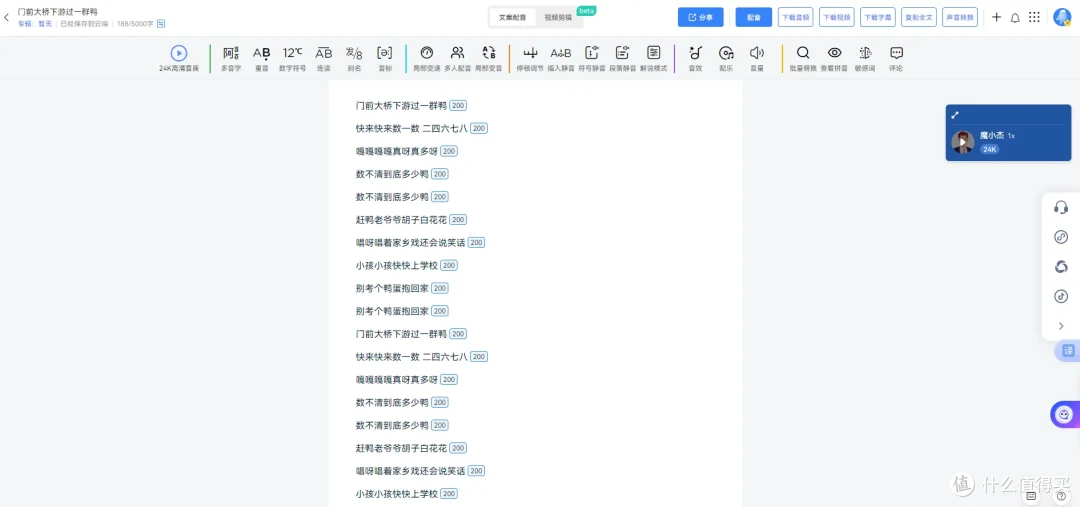Click 复制全文 copy full text button

[919, 17]
